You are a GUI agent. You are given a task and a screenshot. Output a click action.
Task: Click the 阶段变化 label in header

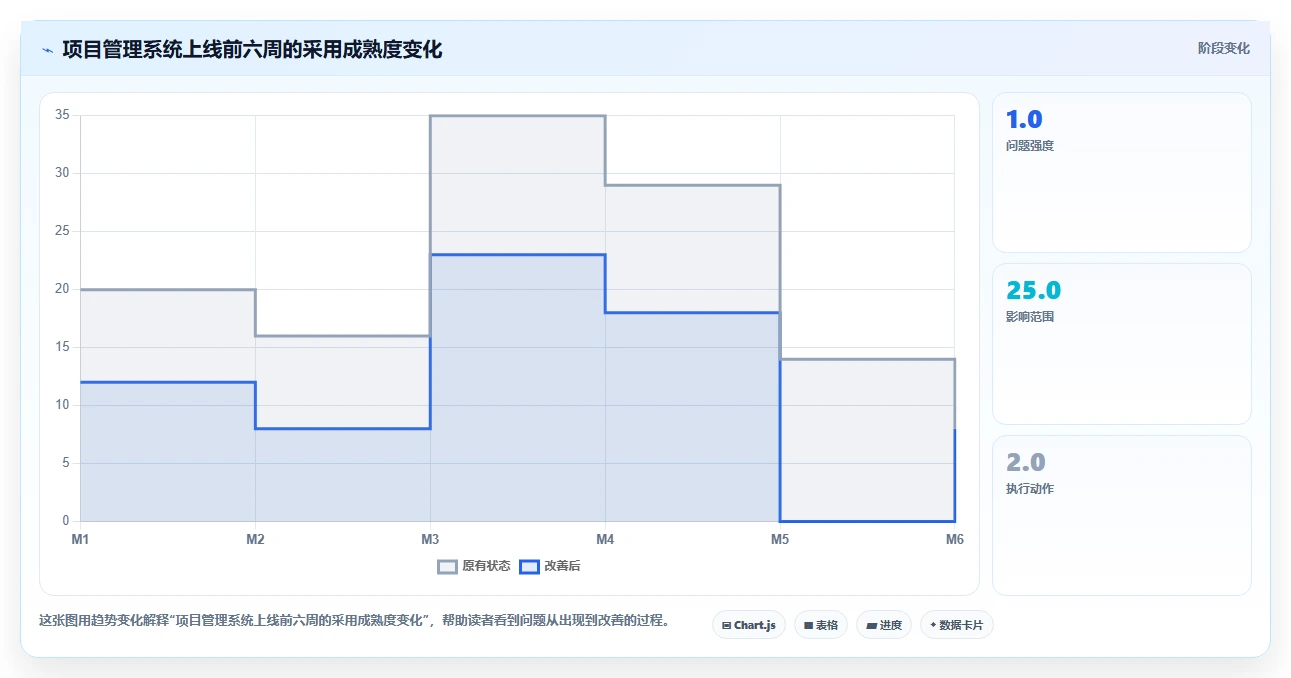pos(1223,48)
